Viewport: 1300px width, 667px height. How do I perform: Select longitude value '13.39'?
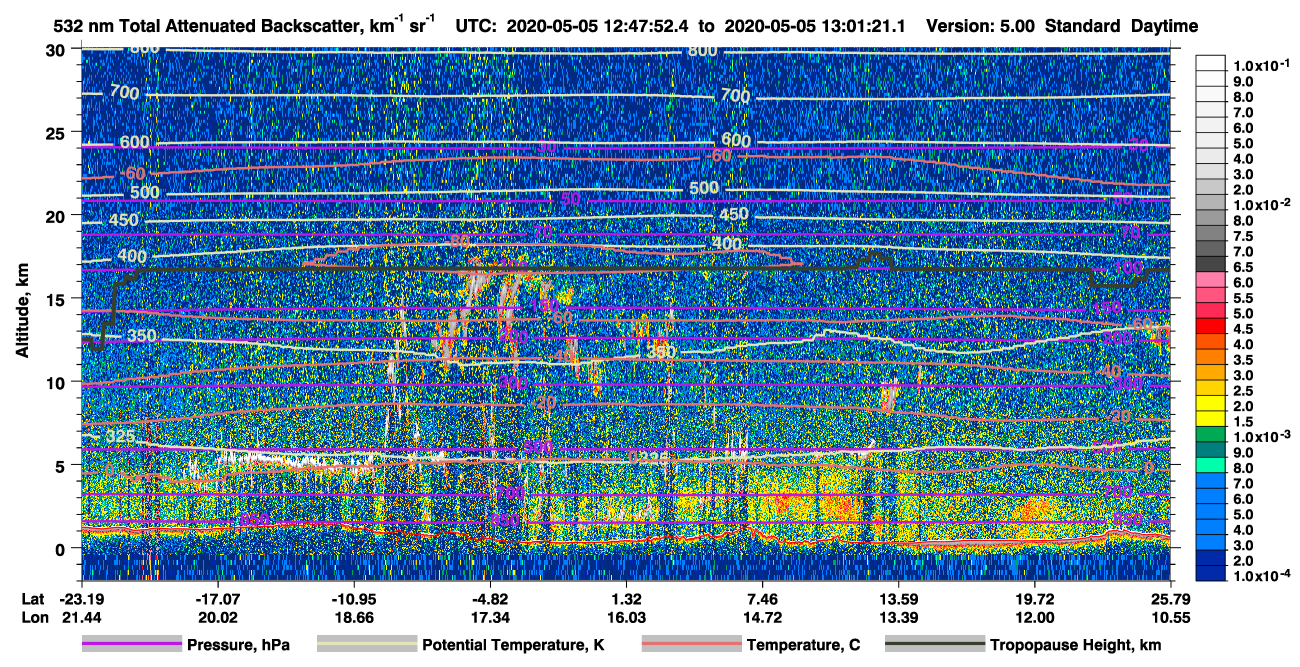[898, 617]
